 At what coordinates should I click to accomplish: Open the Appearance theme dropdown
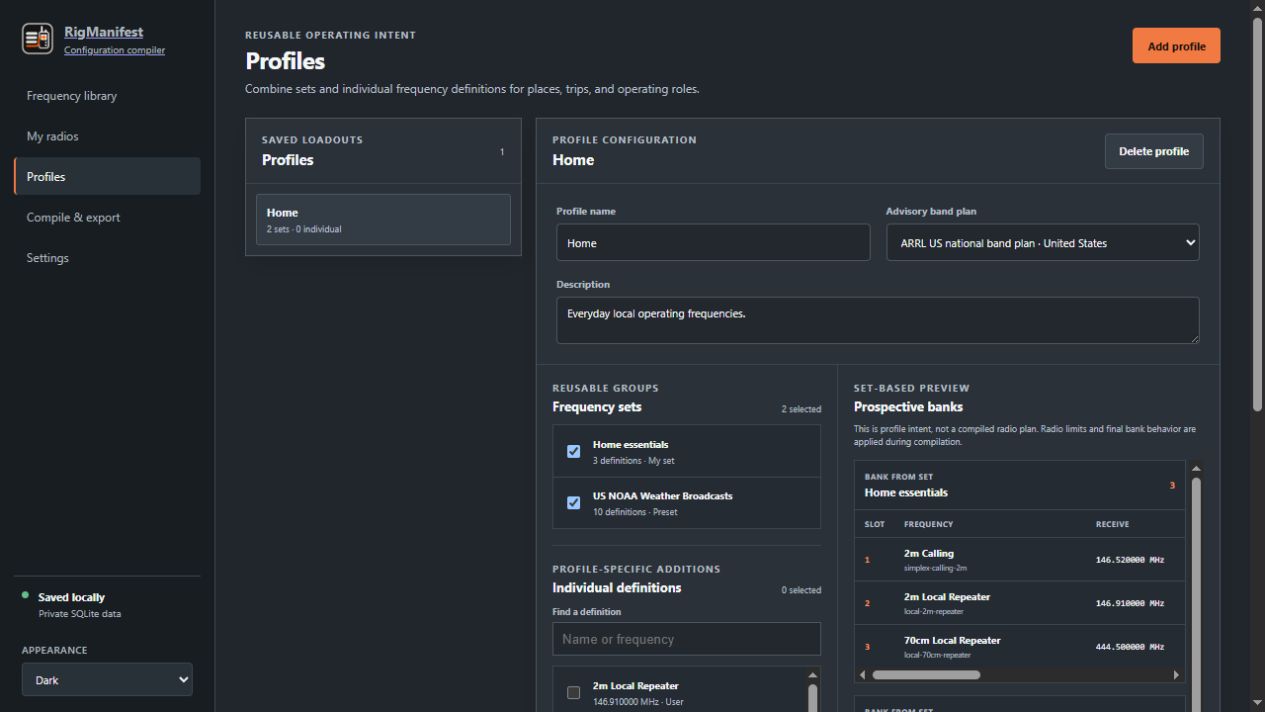[107, 680]
